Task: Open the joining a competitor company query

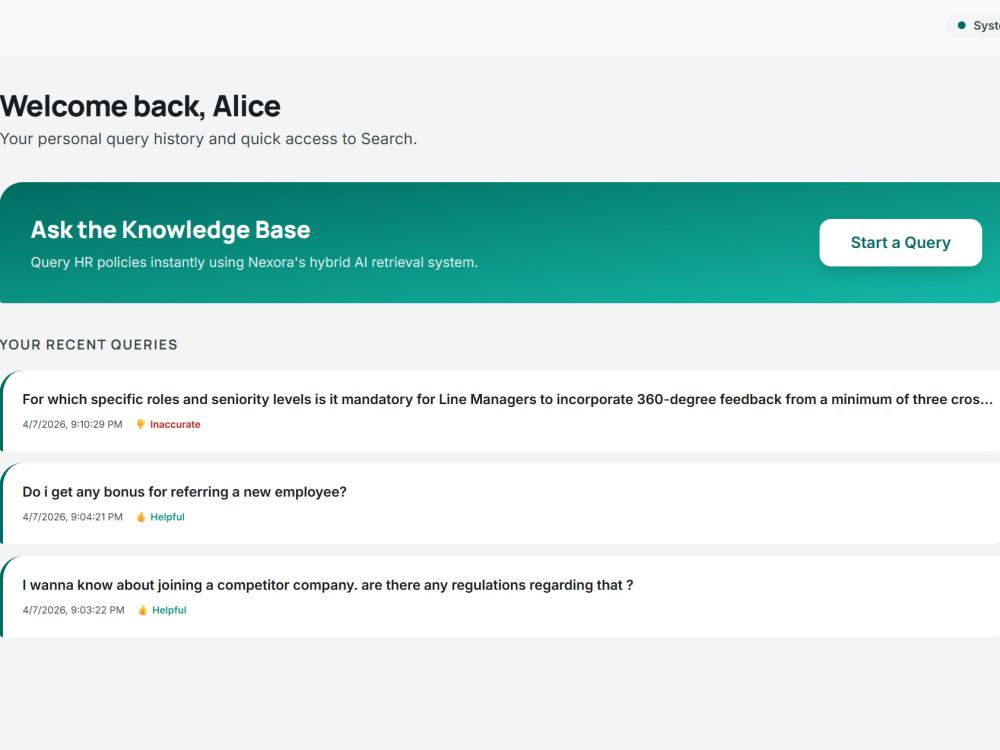Action: (x=501, y=596)
